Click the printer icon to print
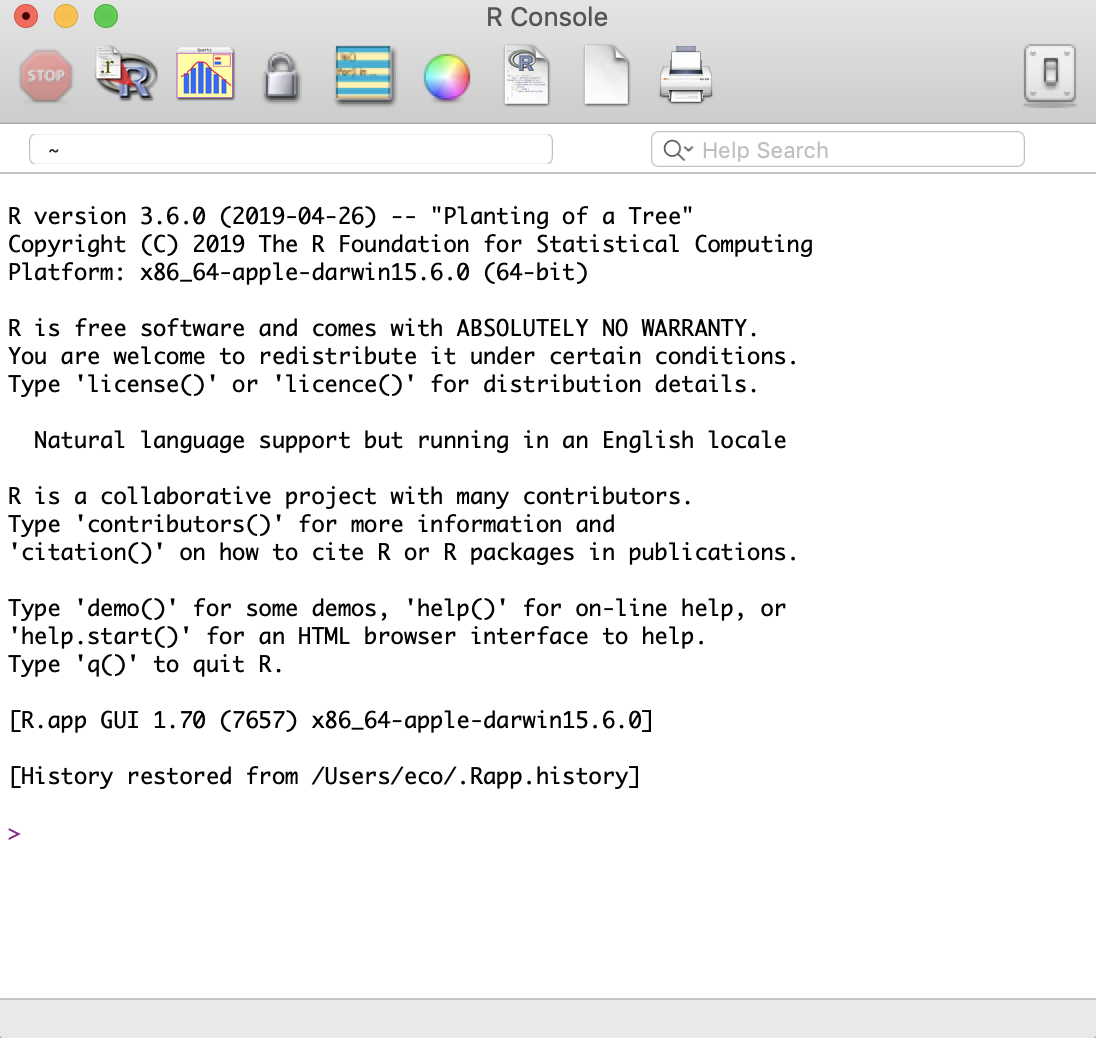The width and height of the screenshot is (1096, 1038). click(686, 75)
